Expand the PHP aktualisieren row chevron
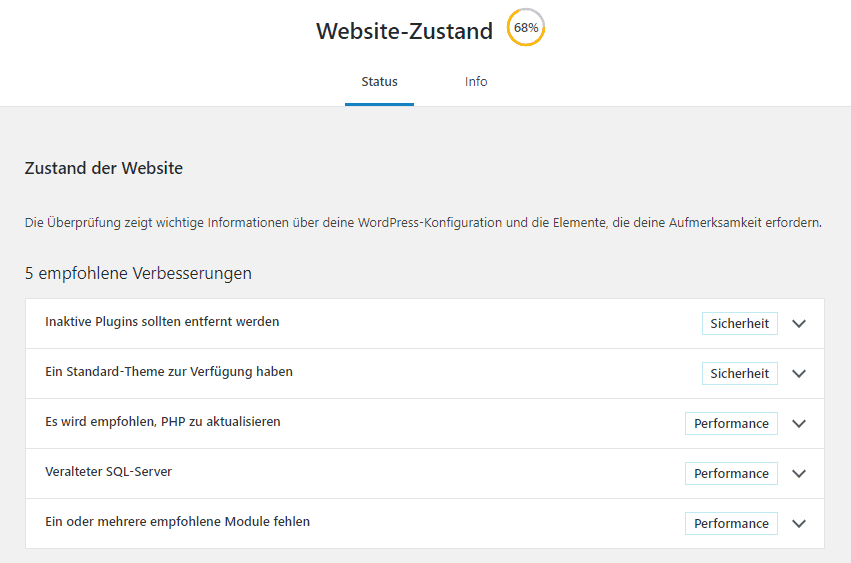Image resolution: width=851 pixels, height=563 pixels. point(798,424)
